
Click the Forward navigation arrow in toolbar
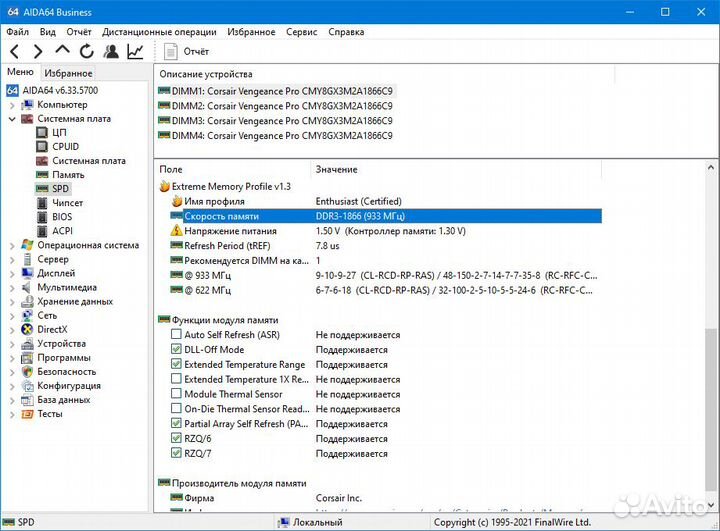[38, 51]
